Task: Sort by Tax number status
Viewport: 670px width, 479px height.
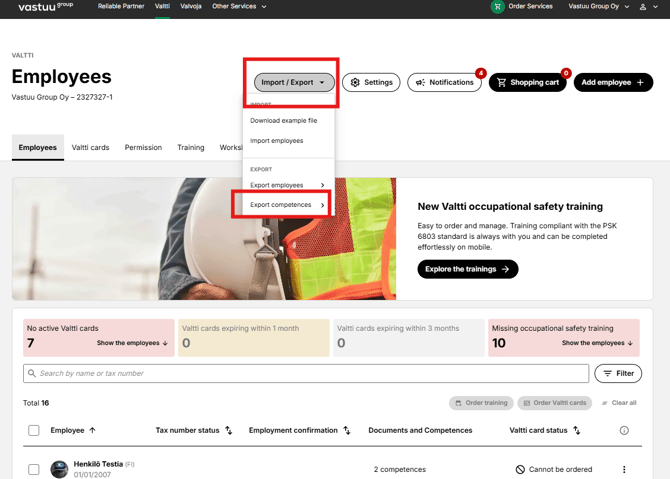Action: (229, 430)
